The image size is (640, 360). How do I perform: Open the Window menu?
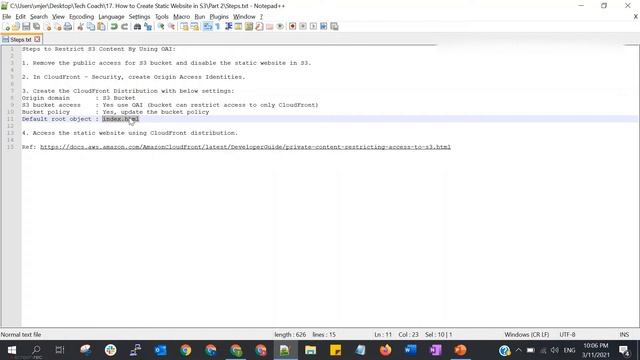pyautogui.click(x=244, y=17)
